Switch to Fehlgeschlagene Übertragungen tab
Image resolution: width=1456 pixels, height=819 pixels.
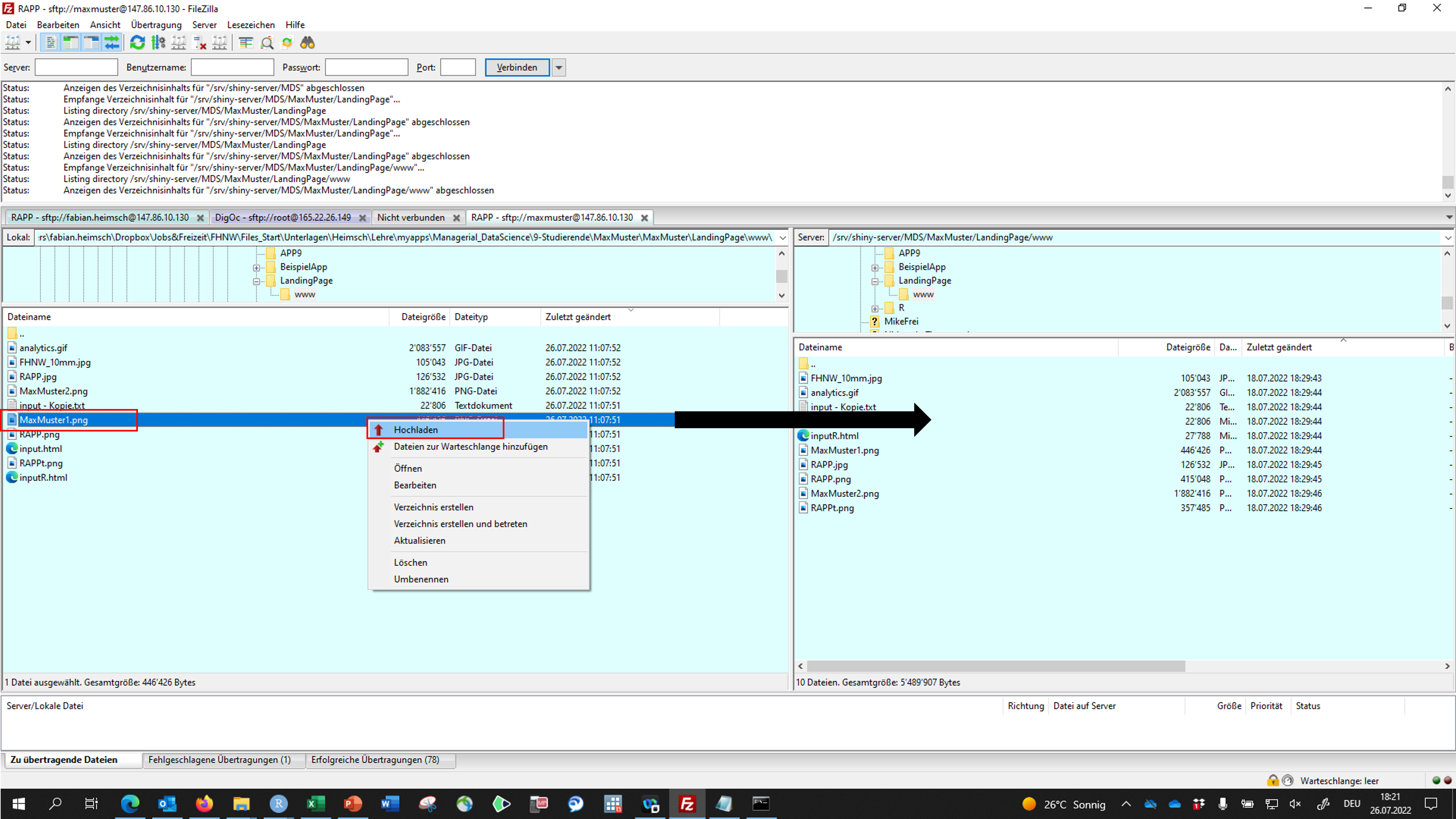(x=219, y=760)
